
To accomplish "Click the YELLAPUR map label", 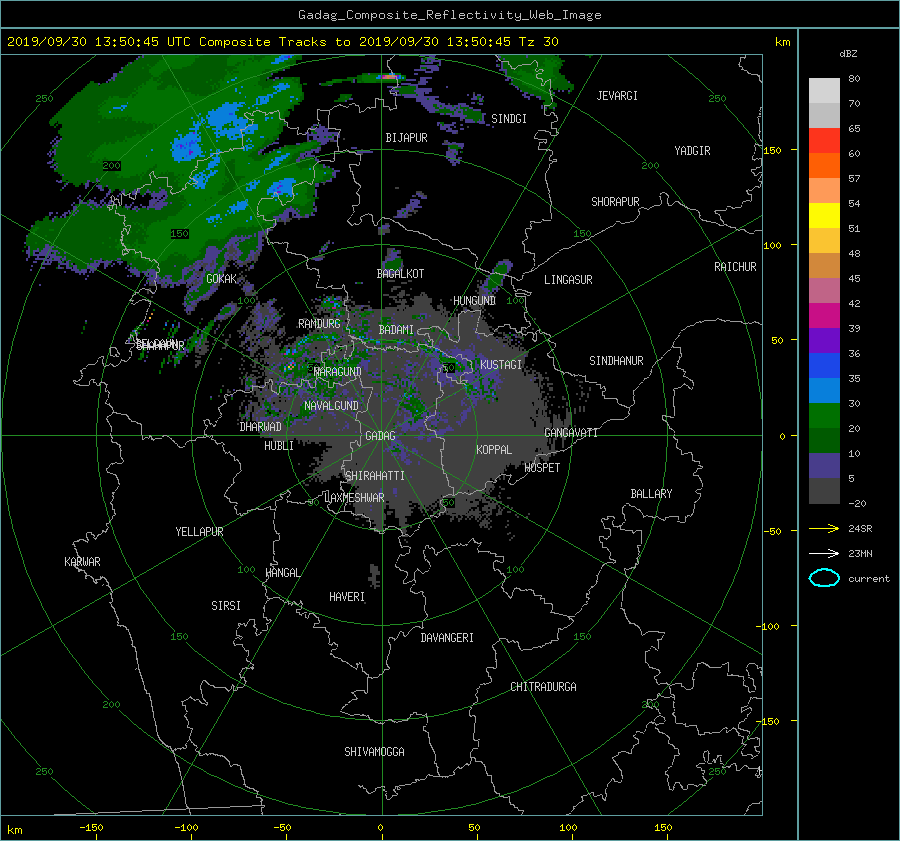I will click(199, 532).
